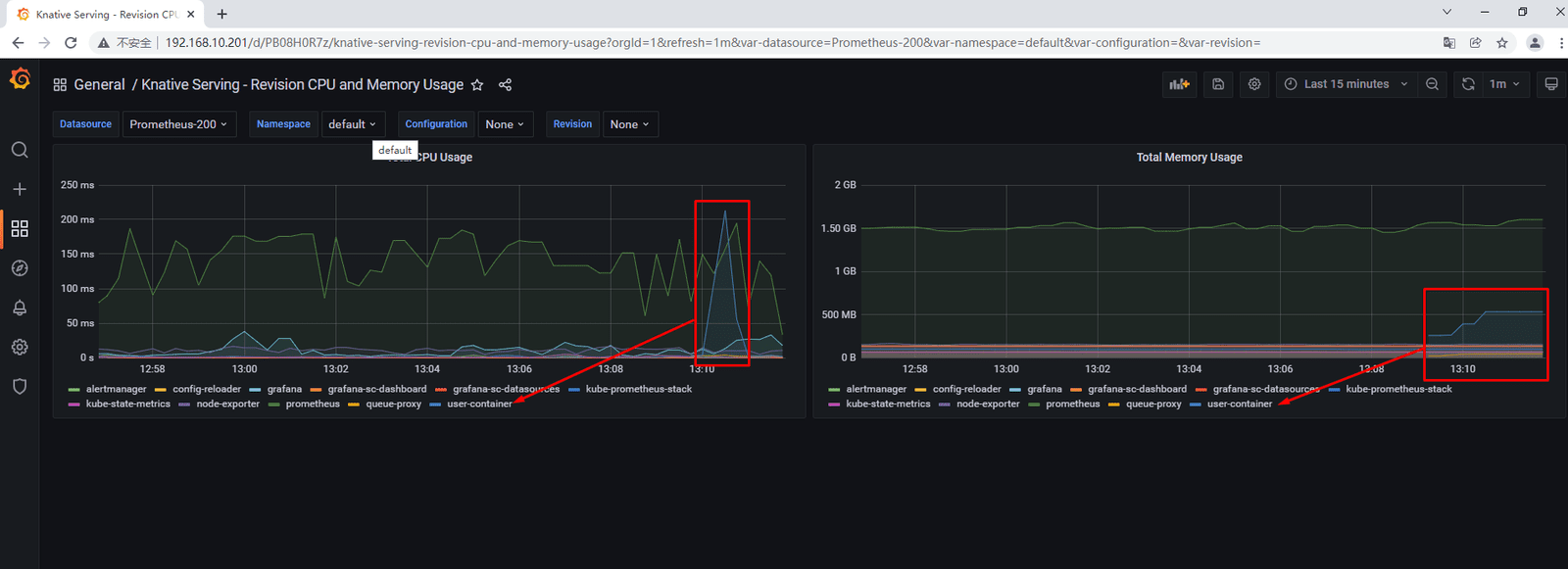Click the user-container color swatch in Memory legend
Image resolution: width=1568 pixels, height=569 pixels.
(1195, 404)
